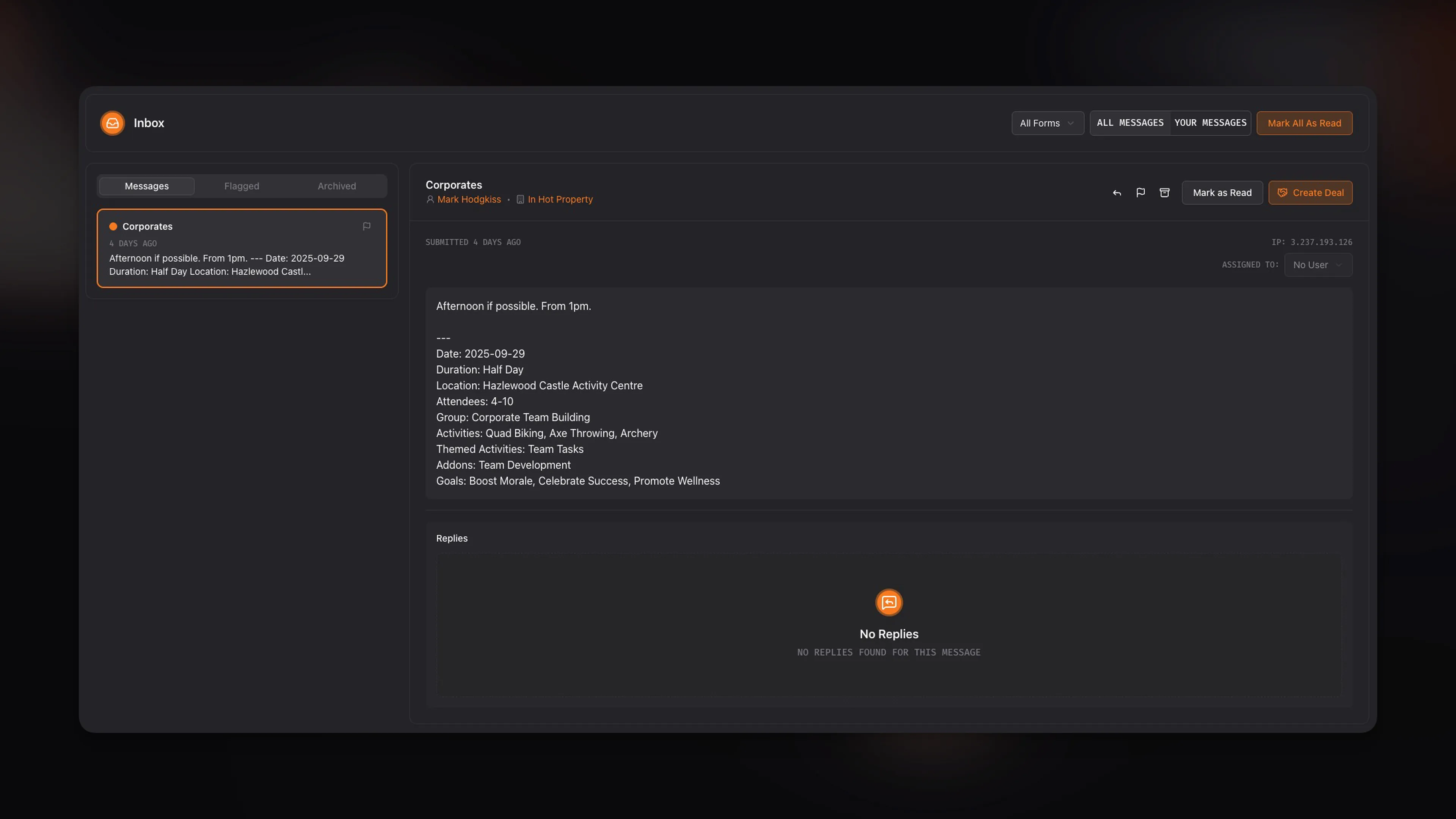Click the Mark All As Read button
This screenshot has width=1456, height=819.
point(1304,123)
